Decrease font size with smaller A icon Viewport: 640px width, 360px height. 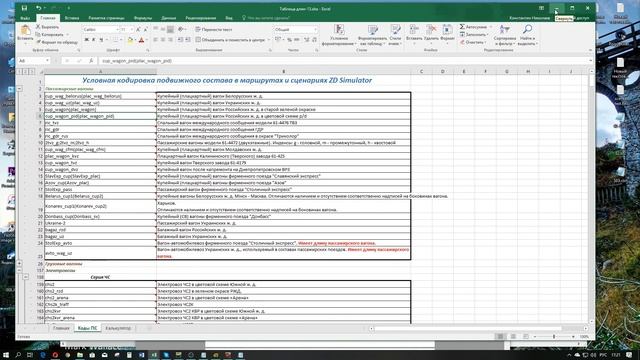pos(145,29)
